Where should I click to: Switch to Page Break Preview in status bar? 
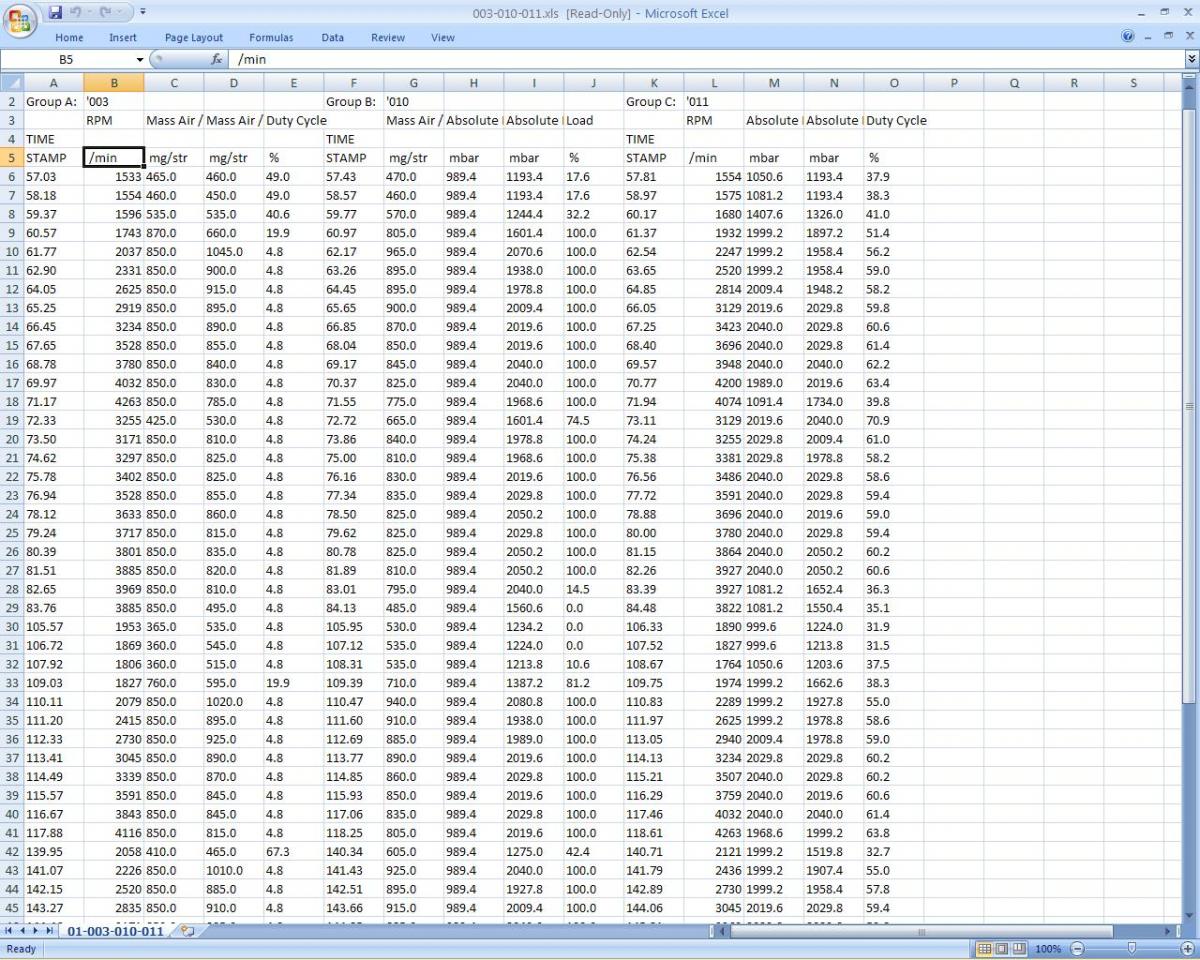point(1019,948)
